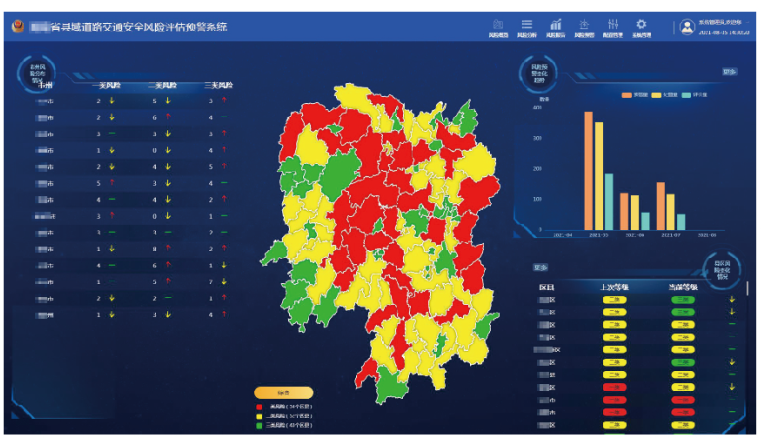Open the 风险分析 list icon

point(527,24)
